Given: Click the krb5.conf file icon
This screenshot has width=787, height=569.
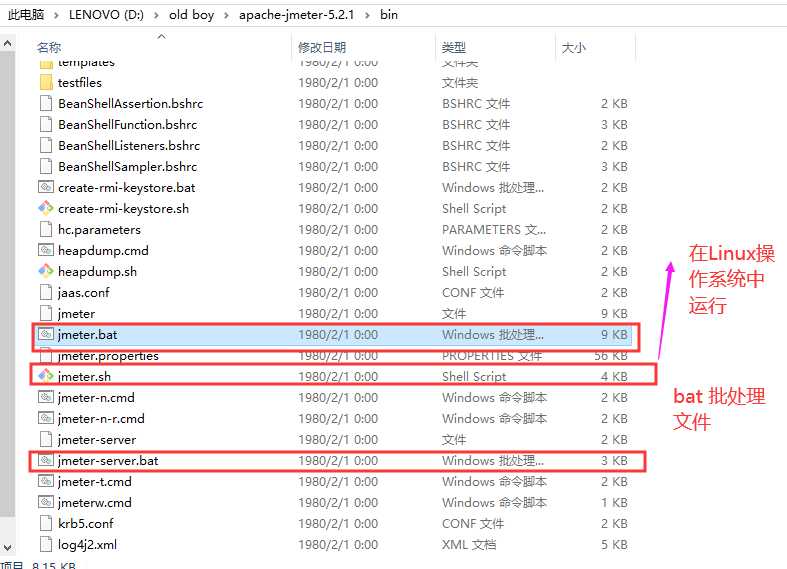Looking at the screenshot, I should (46, 523).
